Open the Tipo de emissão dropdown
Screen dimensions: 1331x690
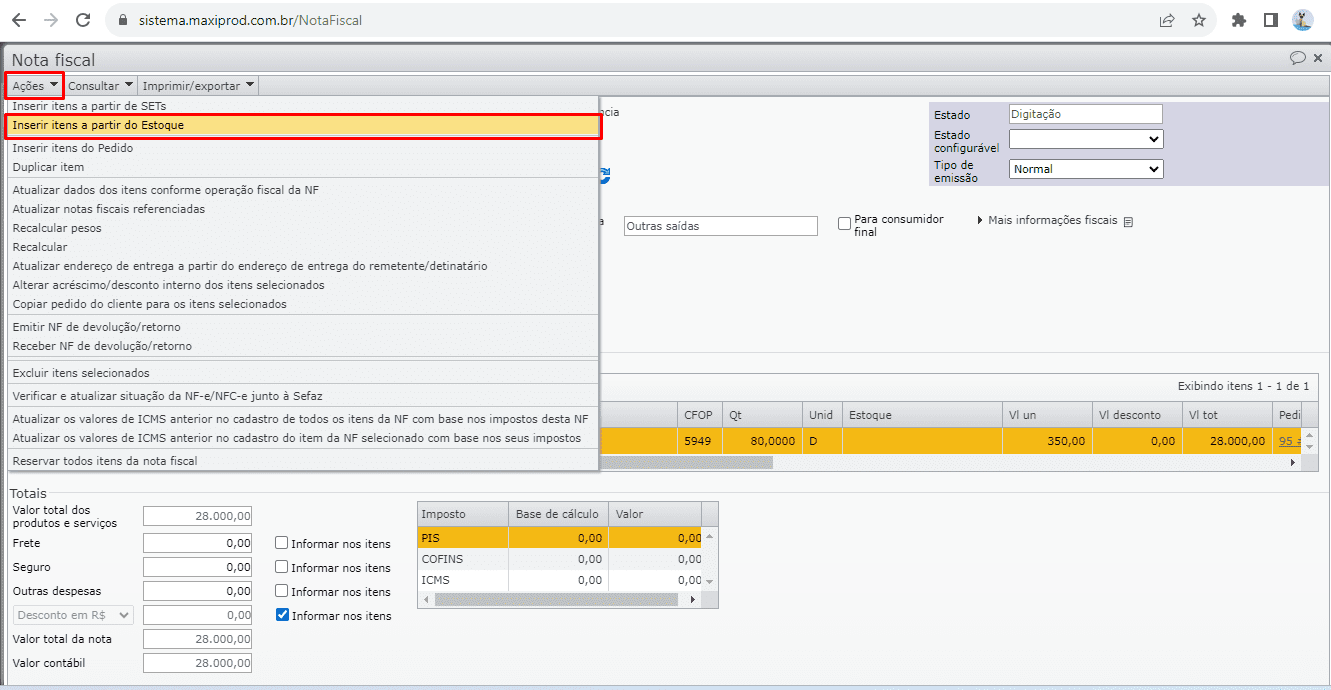pos(1085,170)
